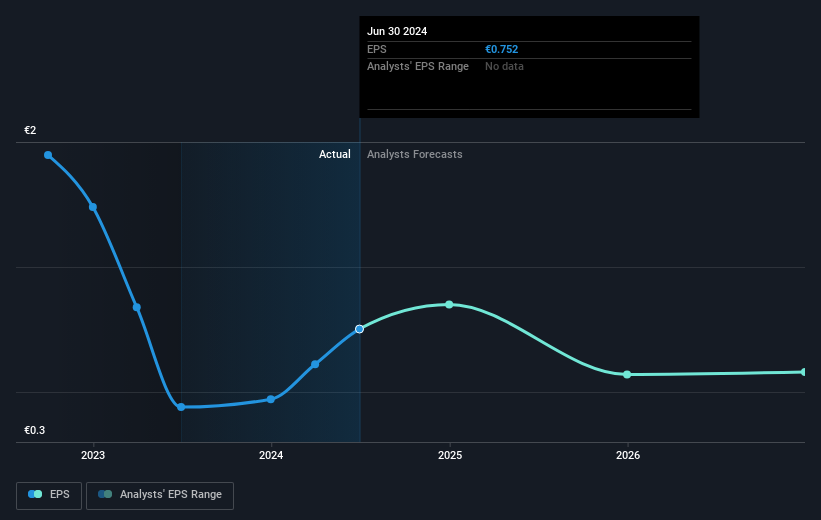The height and width of the screenshot is (520, 821).
Task: Select the lowest EPS point mid-2023
Action: [x=181, y=407]
